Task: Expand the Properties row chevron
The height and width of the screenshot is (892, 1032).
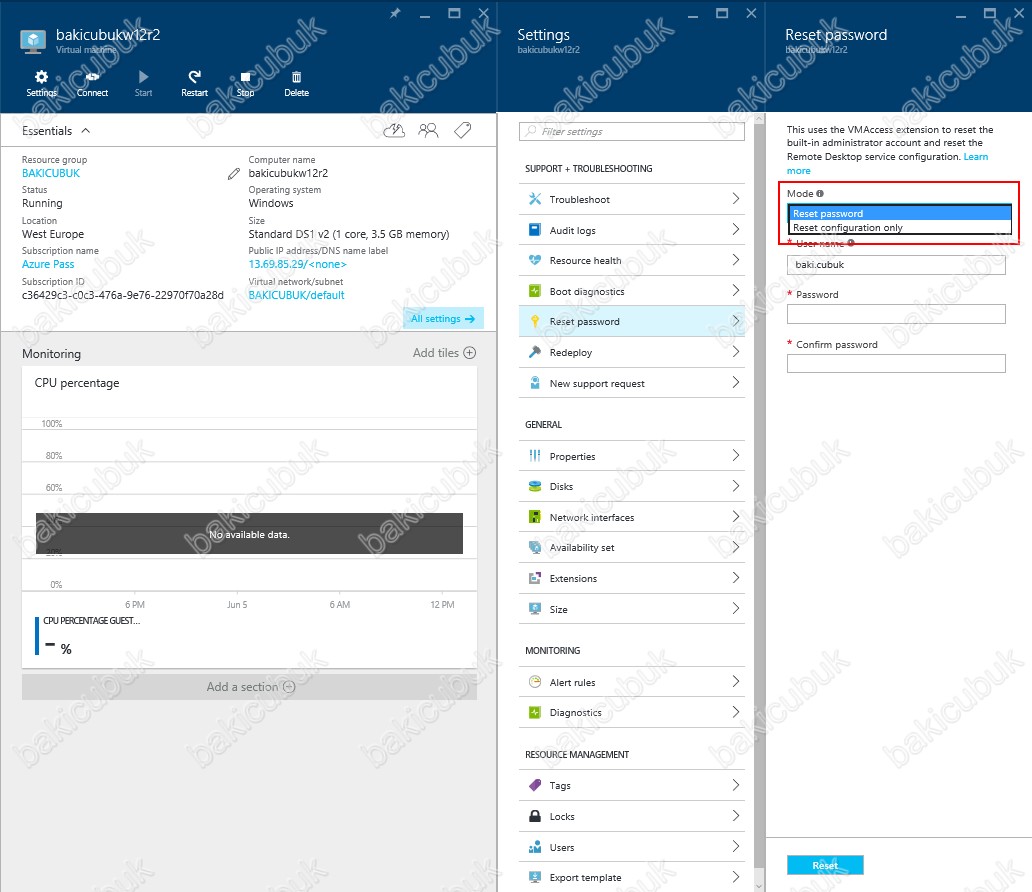Action: pyautogui.click(x=736, y=456)
